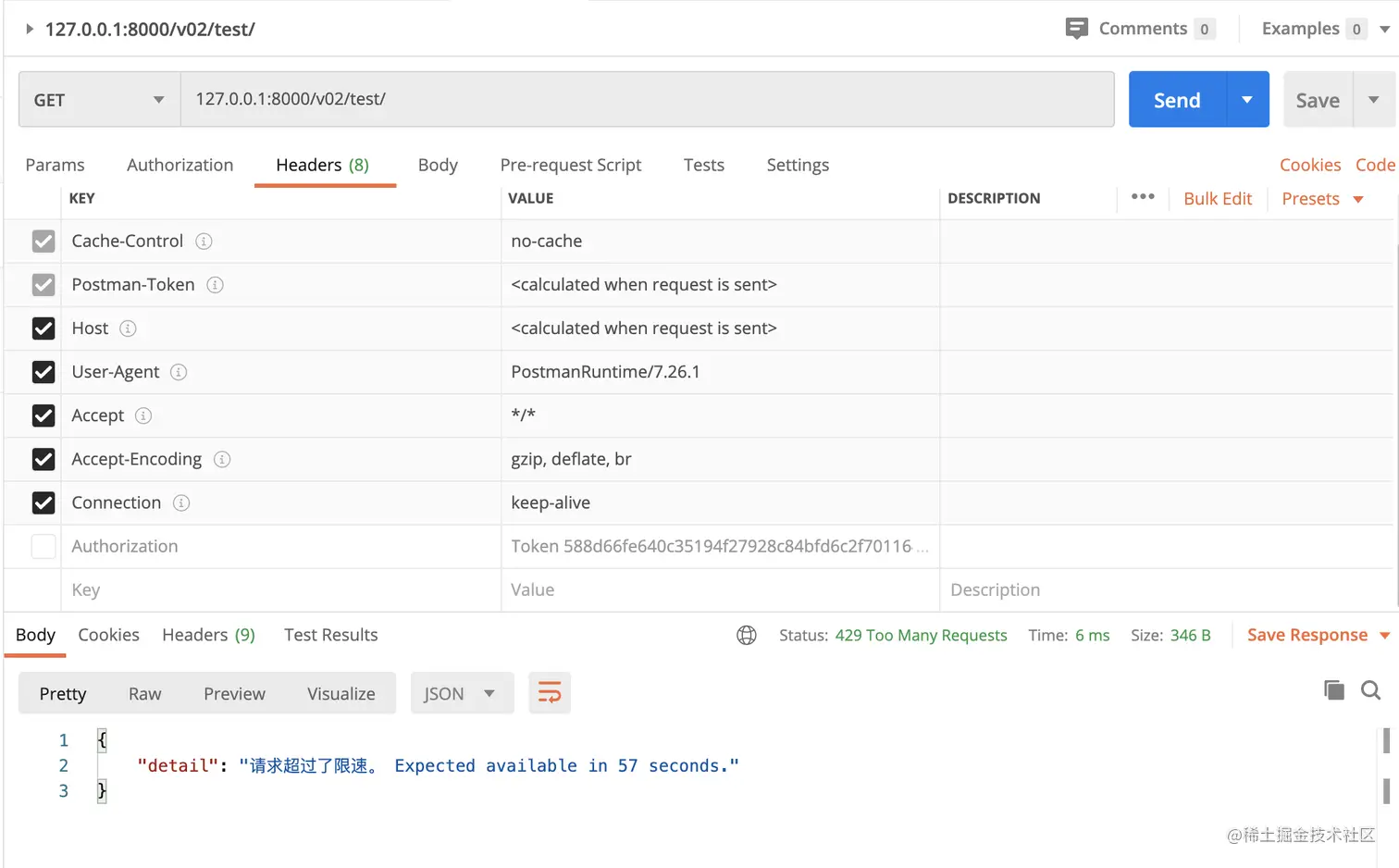The height and width of the screenshot is (868, 1399).
Task: Open the Cookies link
Action: pyautogui.click(x=1310, y=165)
